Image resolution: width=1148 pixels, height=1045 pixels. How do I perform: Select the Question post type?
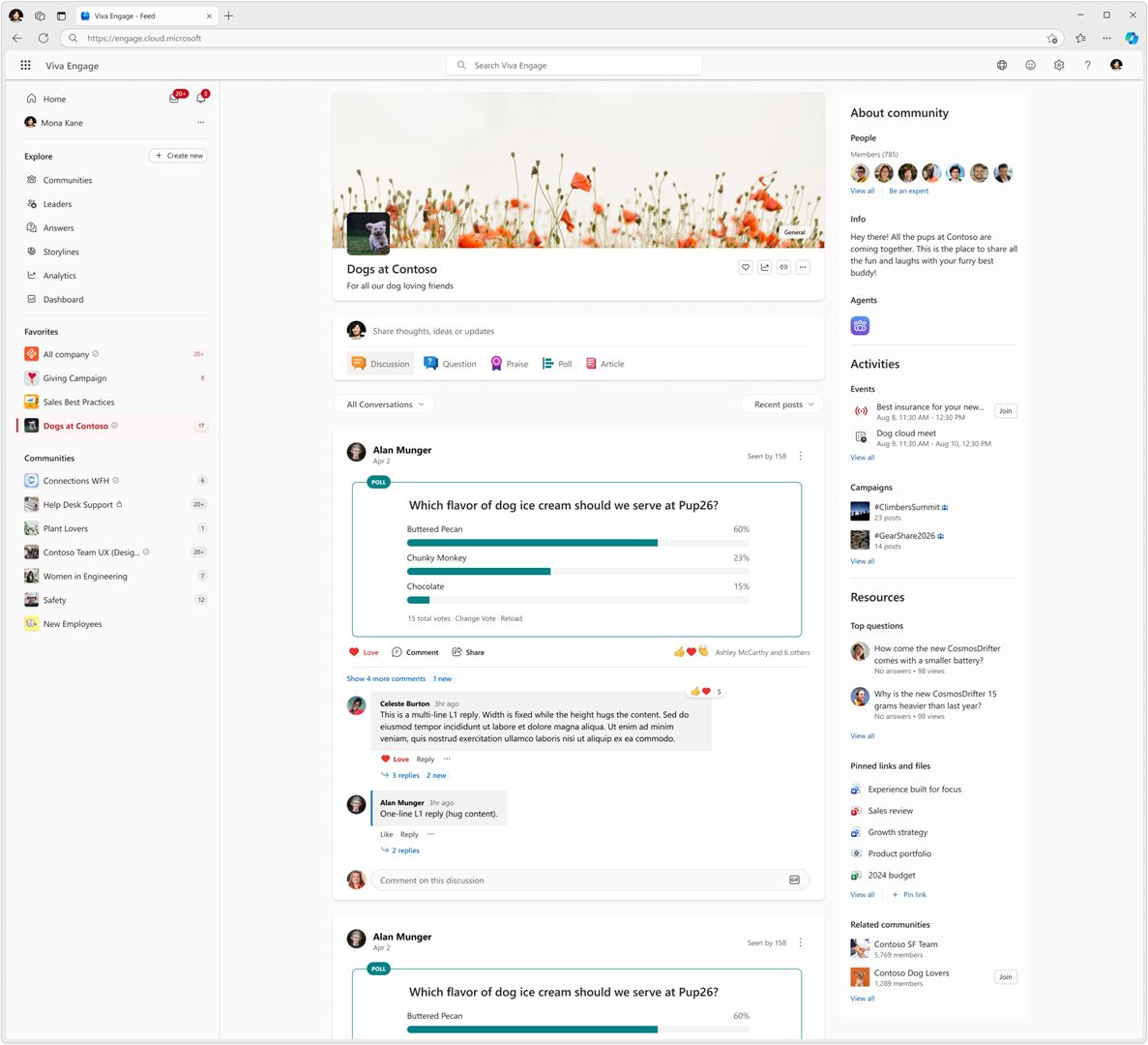tap(450, 364)
